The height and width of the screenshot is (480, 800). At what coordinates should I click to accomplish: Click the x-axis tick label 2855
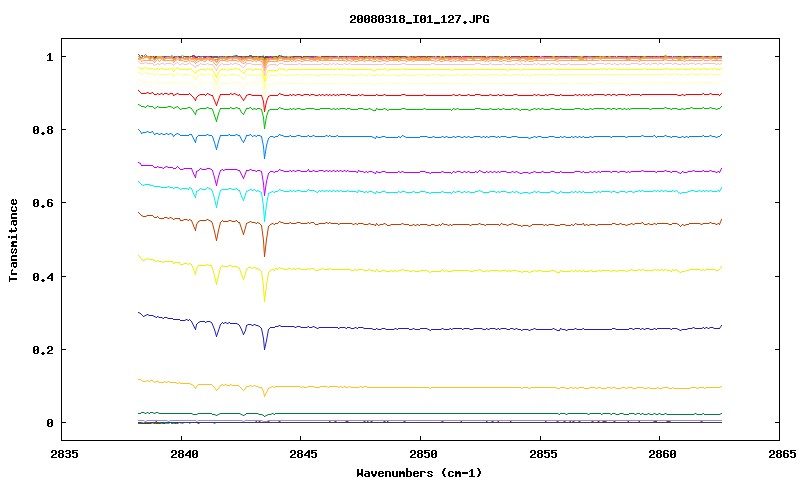coord(542,454)
